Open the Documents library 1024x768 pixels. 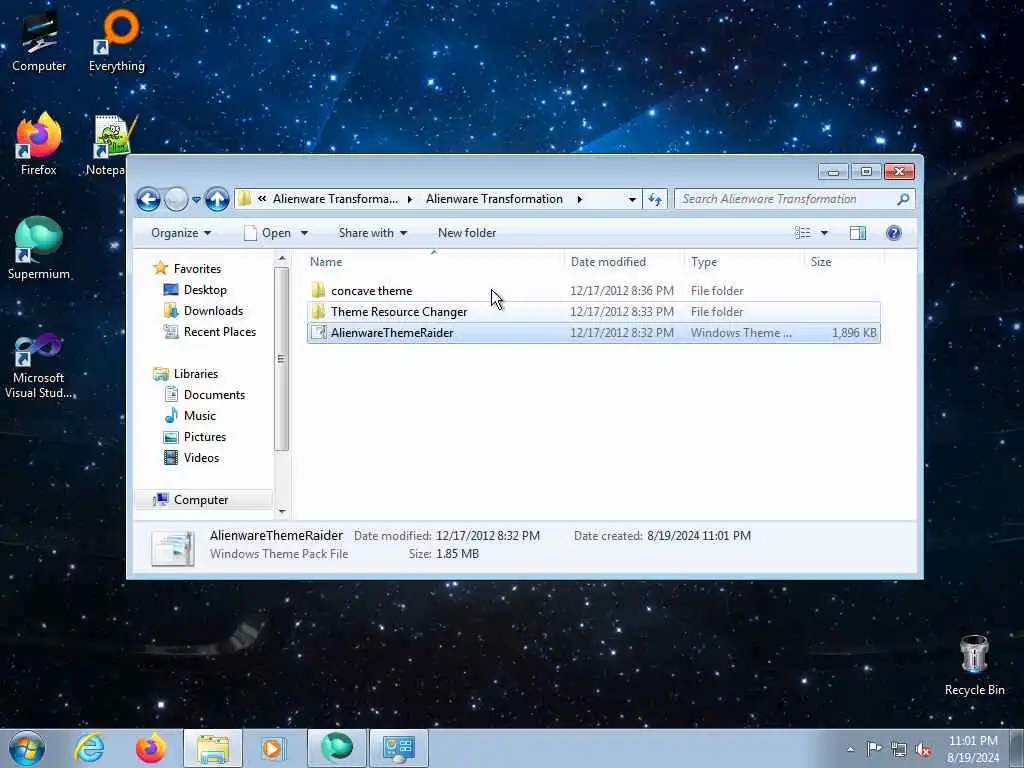(214, 395)
